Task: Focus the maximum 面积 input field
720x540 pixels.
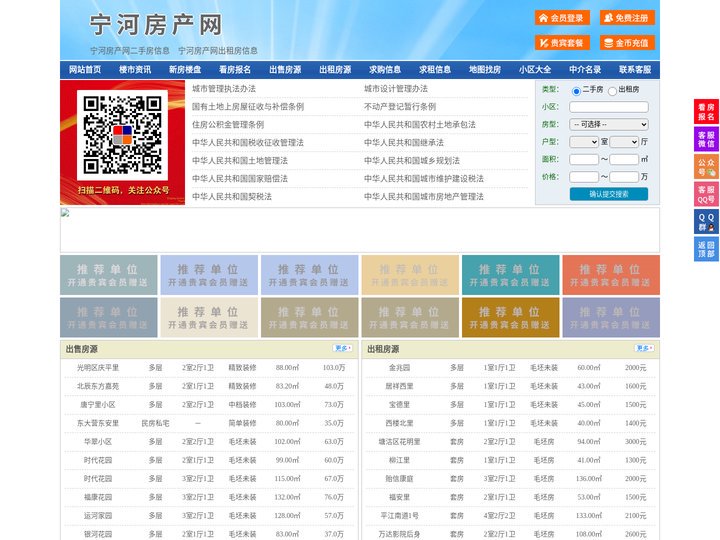Action: [624, 159]
